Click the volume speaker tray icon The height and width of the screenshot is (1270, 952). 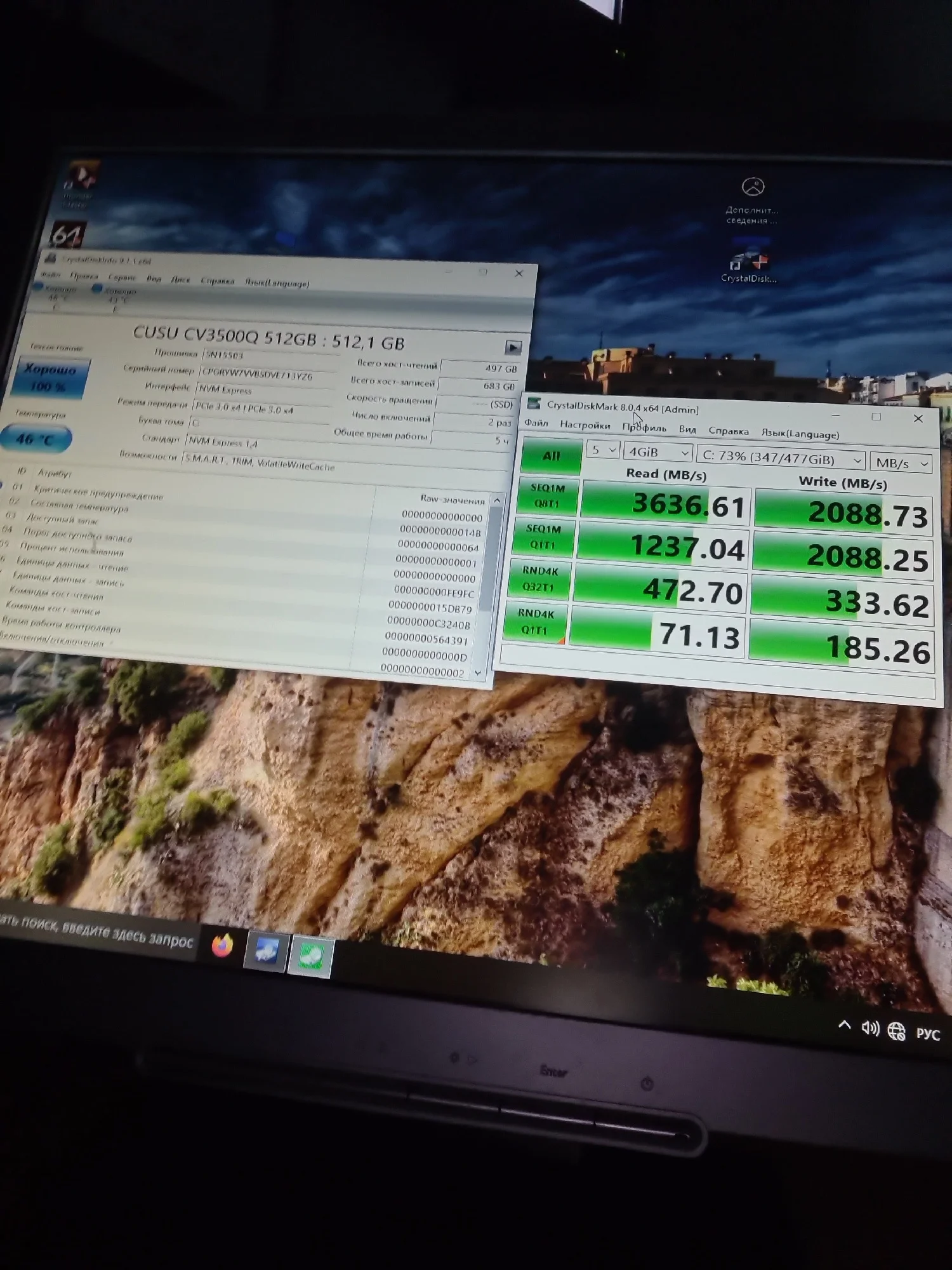click(x=869, y=1027)
